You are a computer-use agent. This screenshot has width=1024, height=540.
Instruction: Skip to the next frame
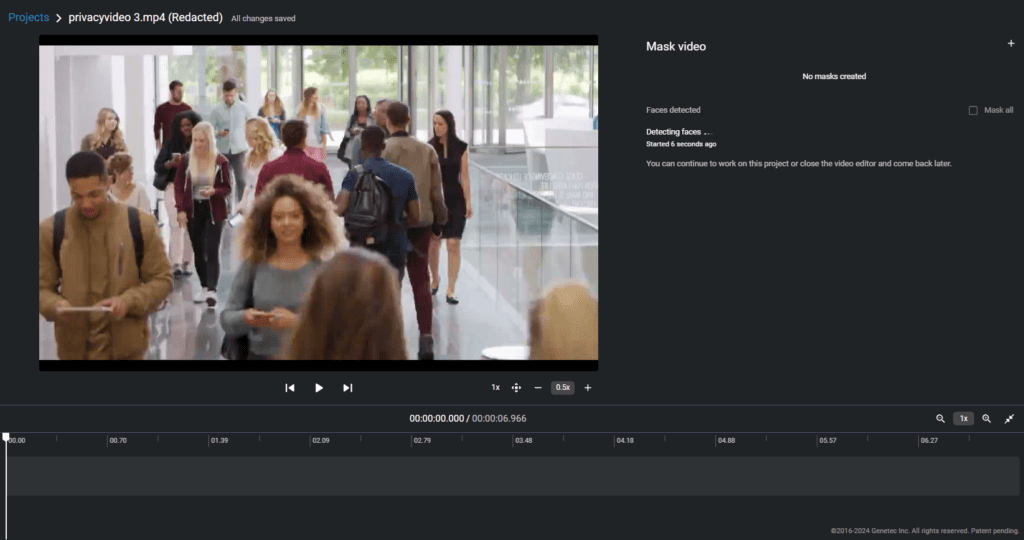(348, 388)
